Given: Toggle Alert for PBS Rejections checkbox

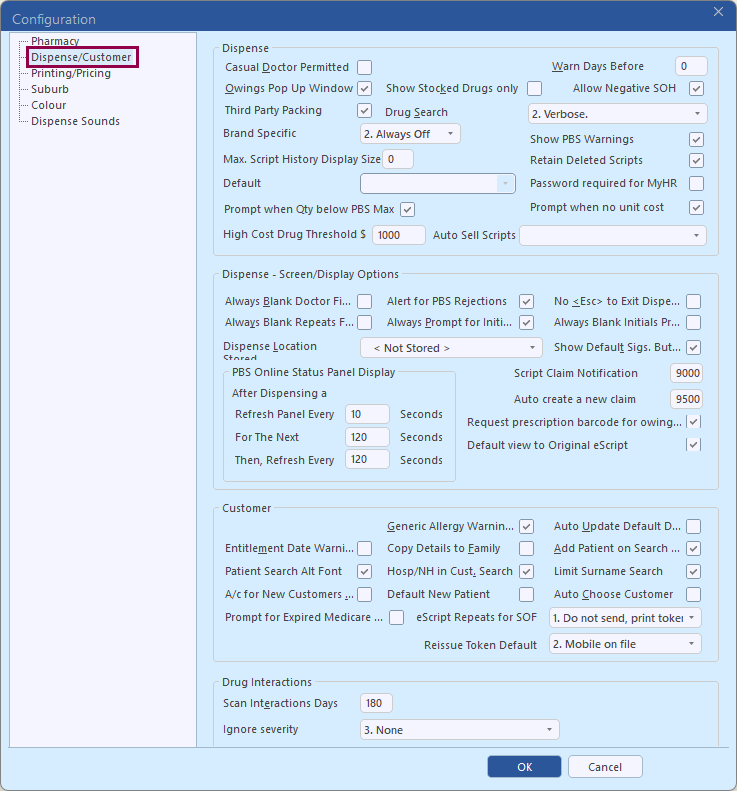Looking at the screenshot, I should (527, 302).
